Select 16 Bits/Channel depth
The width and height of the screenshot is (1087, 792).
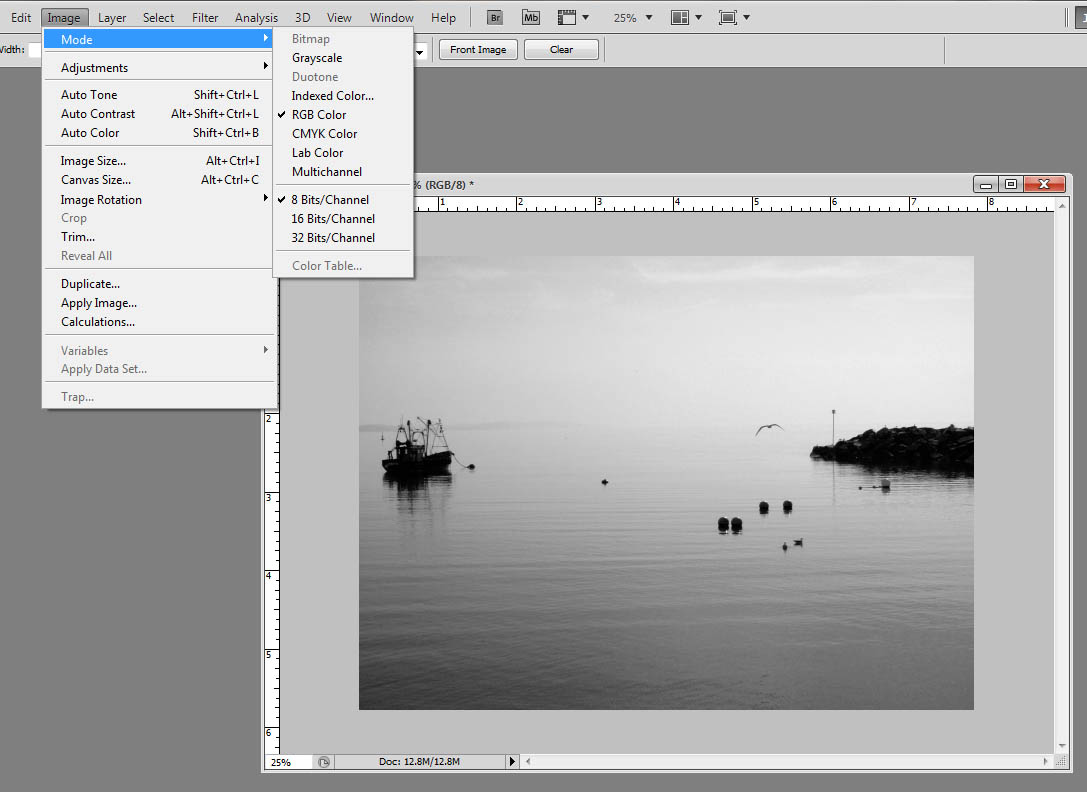[333, 219]
